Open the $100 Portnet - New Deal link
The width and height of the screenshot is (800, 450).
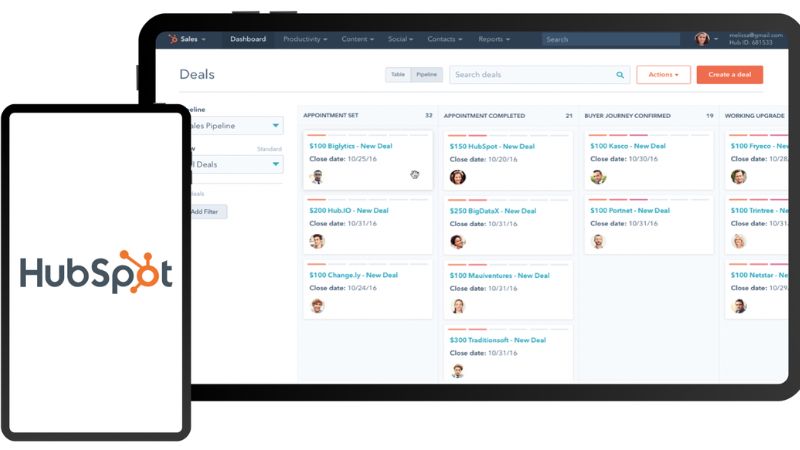click(x=630, y=210)
